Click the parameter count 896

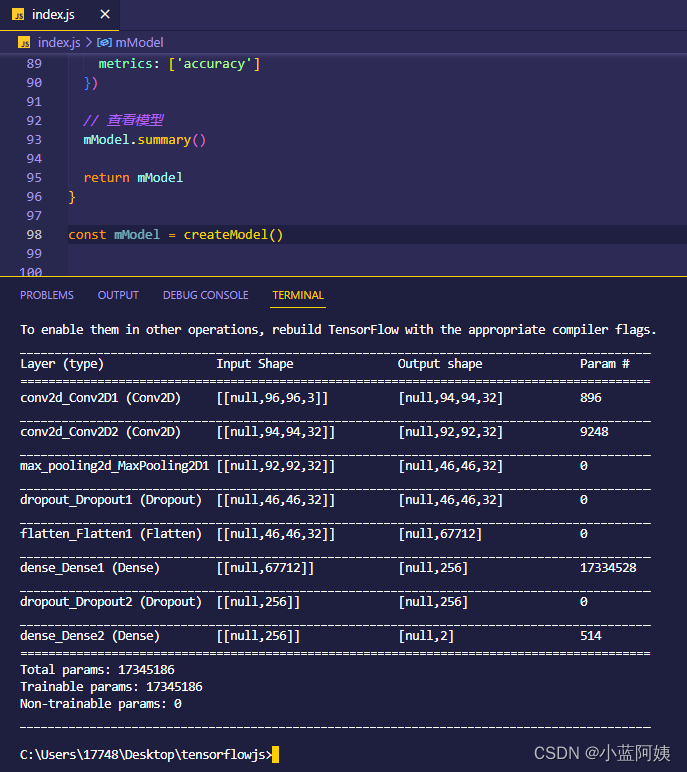(x=590, y=398)
